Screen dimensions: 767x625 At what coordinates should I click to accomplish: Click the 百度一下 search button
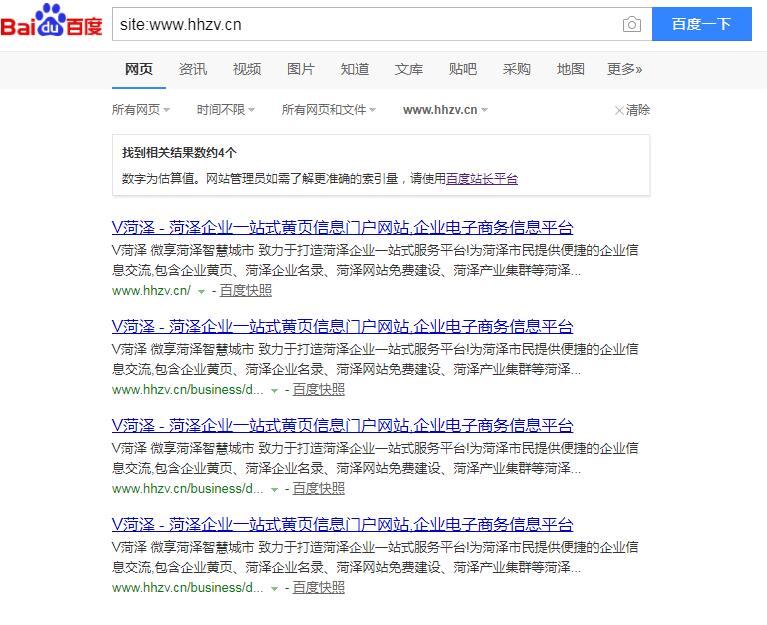click(x=701, y=24)
